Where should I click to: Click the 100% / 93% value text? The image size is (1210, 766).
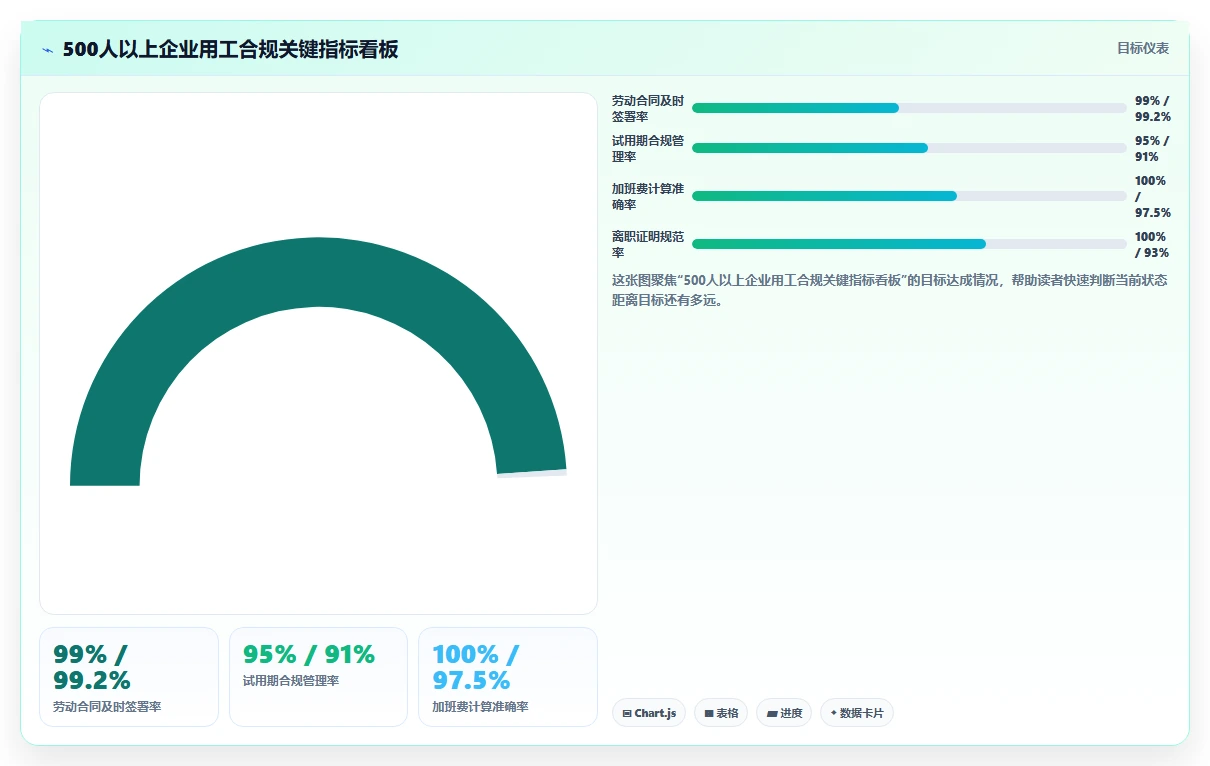tap(1152, 244)
